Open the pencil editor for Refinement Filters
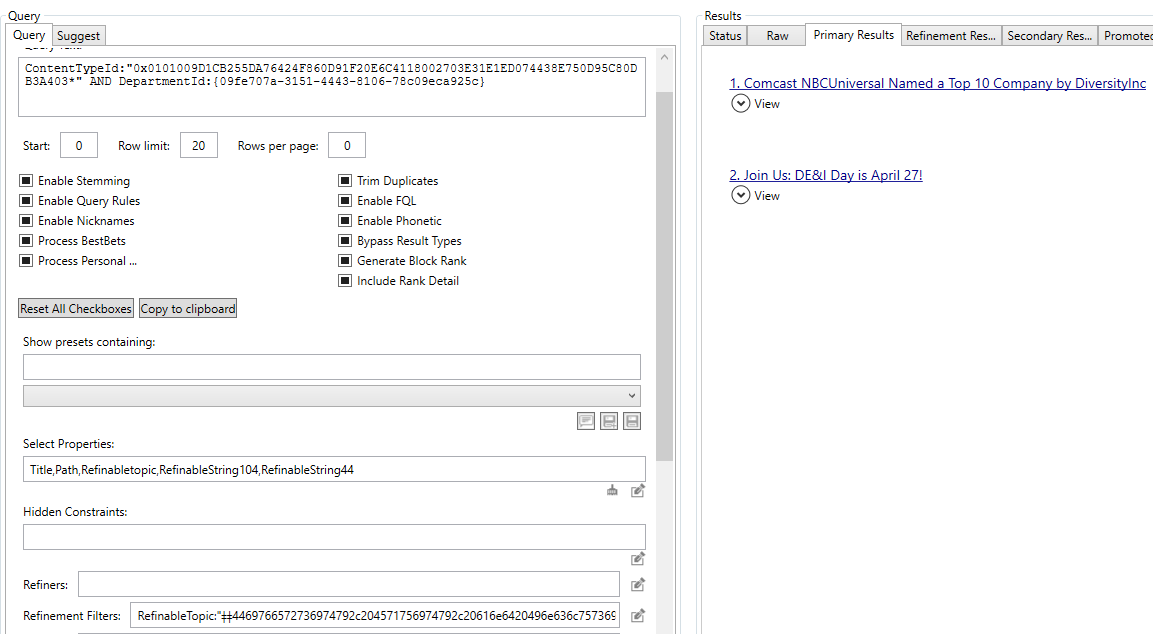This screenshot has height=634, width=1153. pyautogui.click(x=637, y=615)
